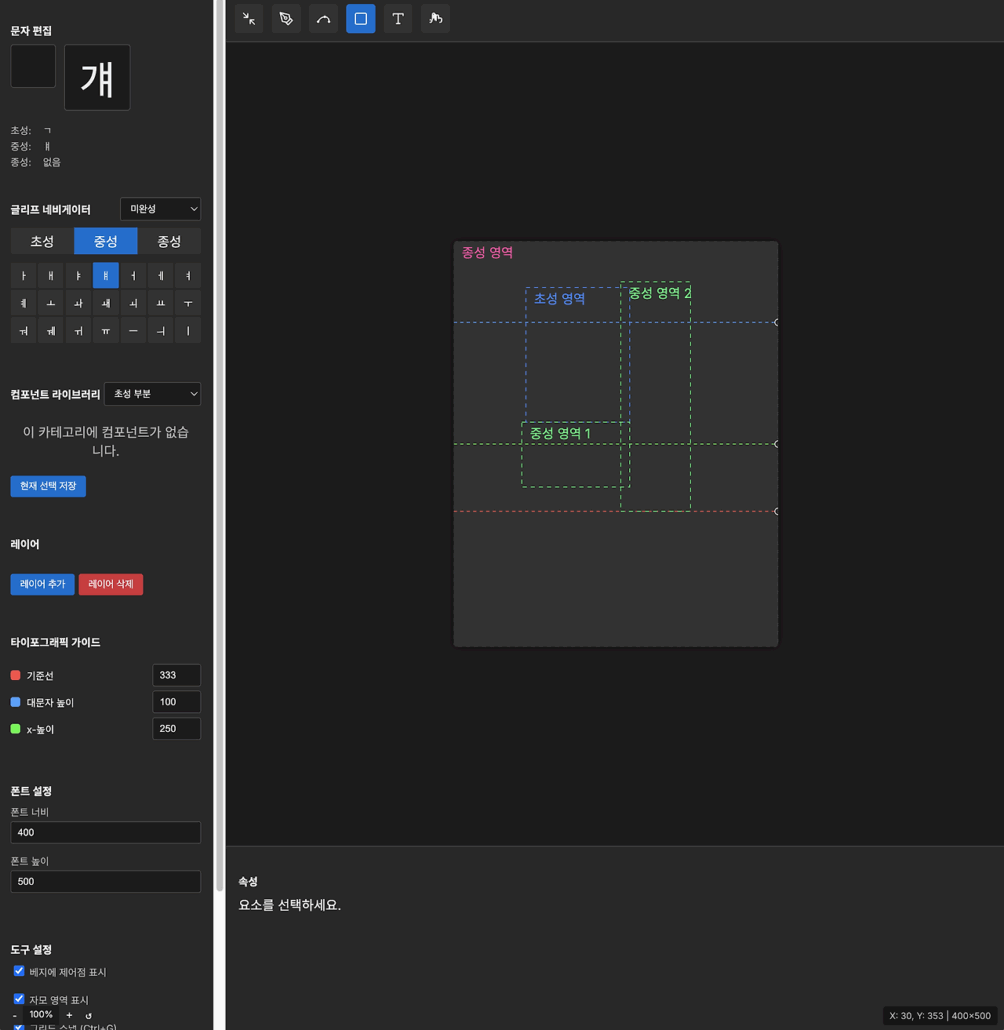Select the Pen tool
Screen dimensions: 1004x1030
click(x=286, y=19)
